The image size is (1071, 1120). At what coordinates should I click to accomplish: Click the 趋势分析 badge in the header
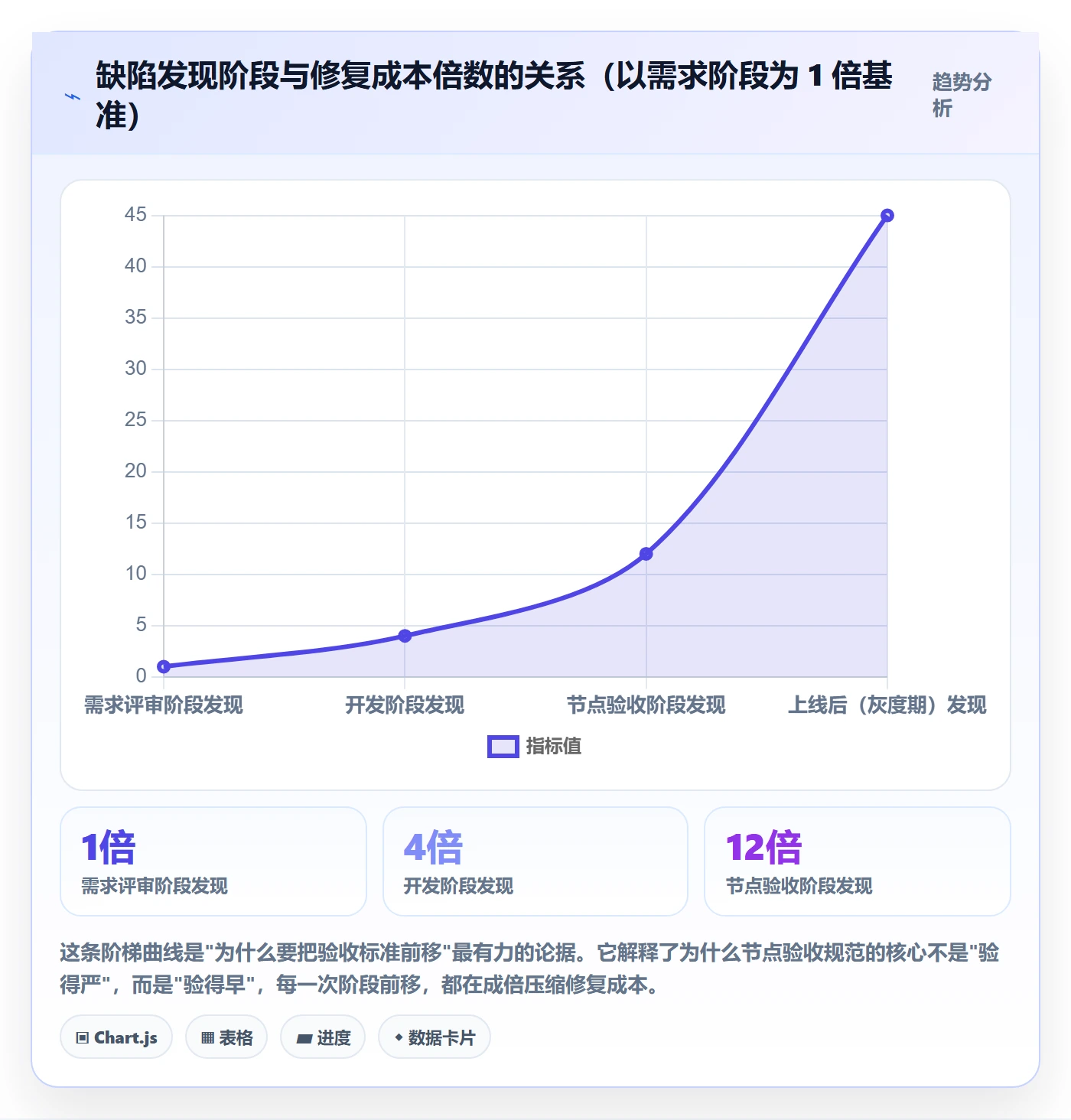(x=962, y=95)
